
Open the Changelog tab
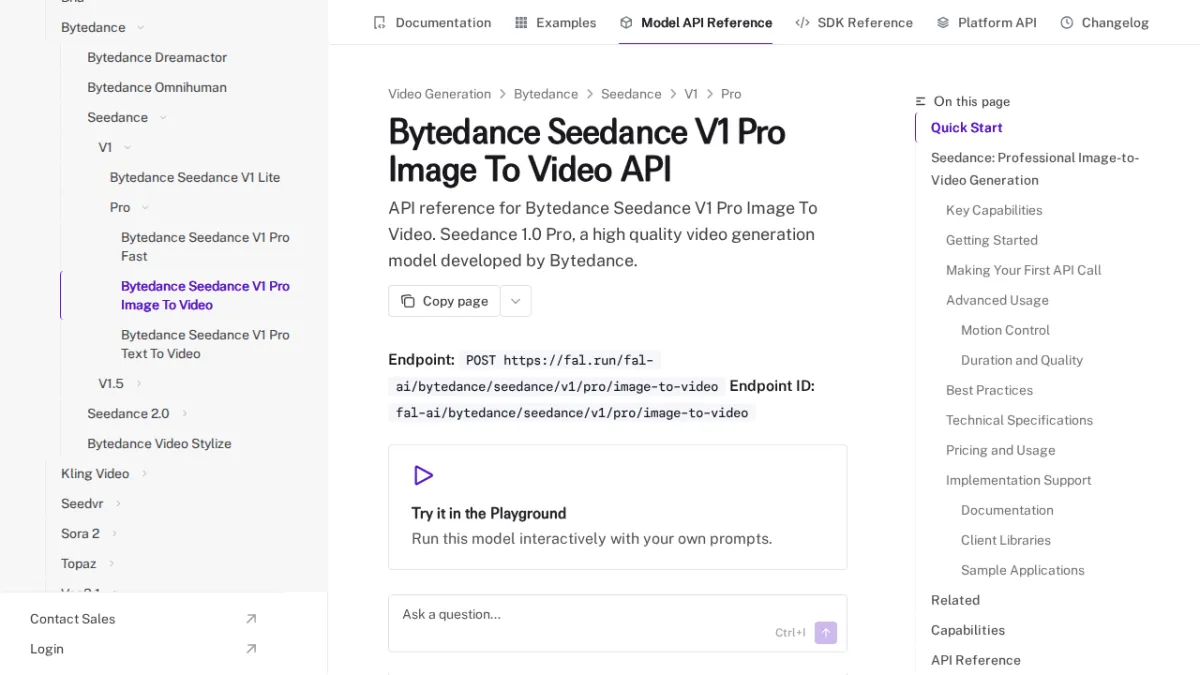click(1104, 22)
